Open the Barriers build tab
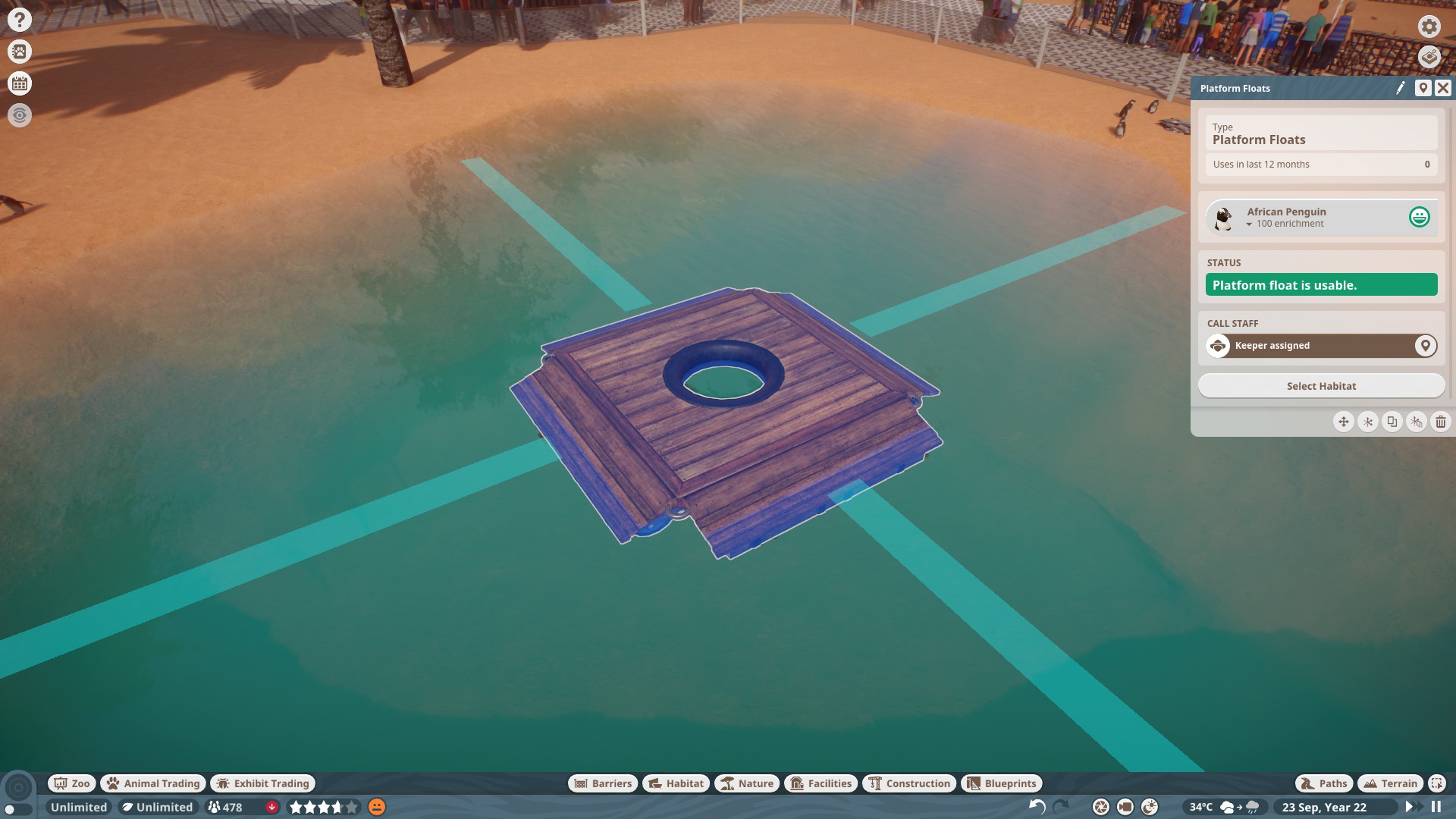Viewport: 1456px width, 819px height. pyautogui.click(x=603, y=783)
